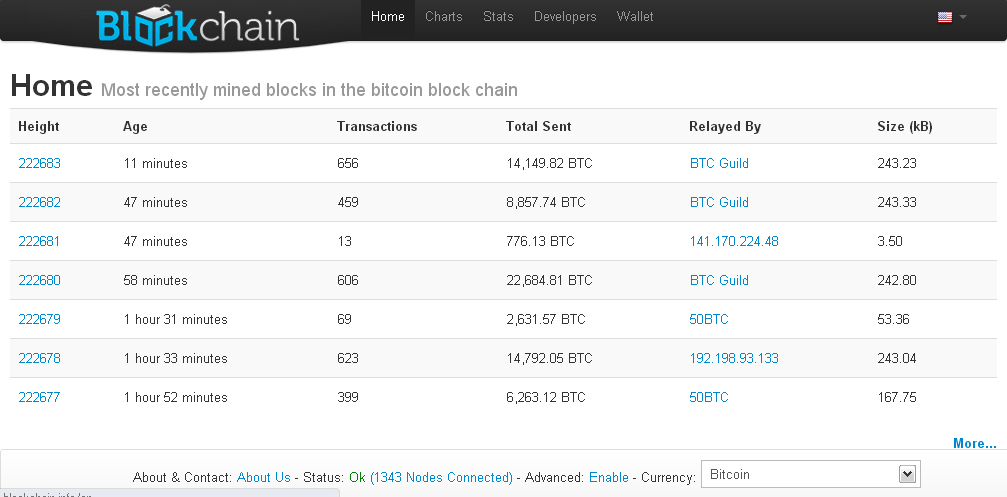Screen dimensions: 1007x497
Task: Go to the Stats page
Action: [x=498, y=17]
